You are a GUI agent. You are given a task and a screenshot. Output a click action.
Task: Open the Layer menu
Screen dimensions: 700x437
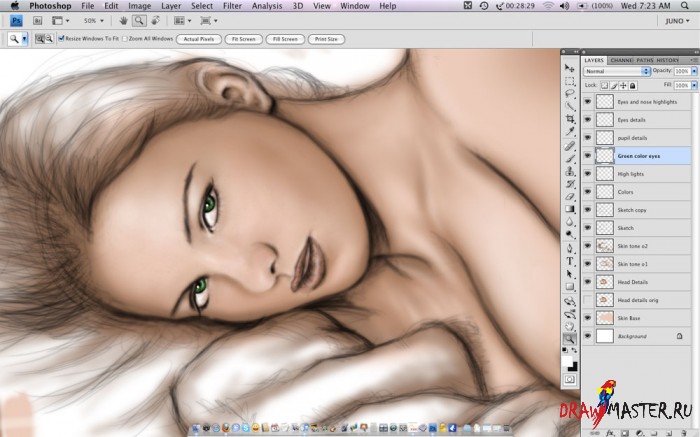(x=171, y=6)
